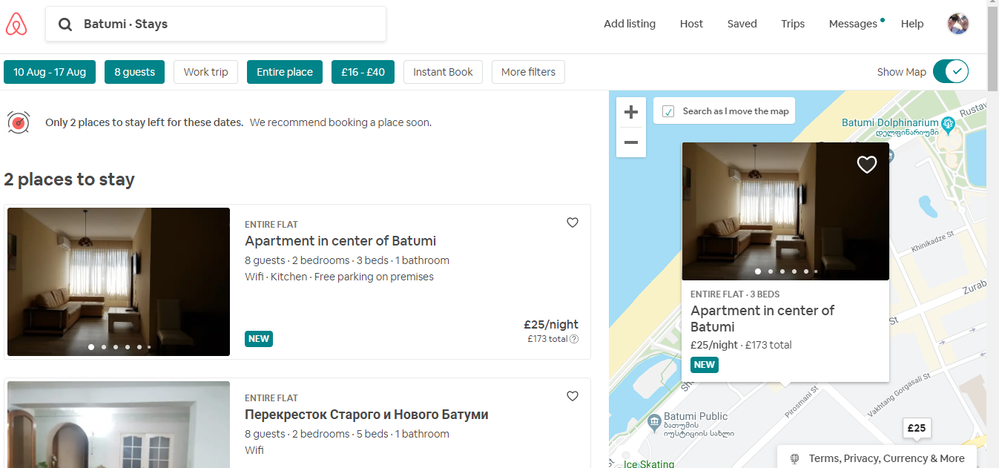Zoom out on the map
999x468 pixels.
pos(630,142)
